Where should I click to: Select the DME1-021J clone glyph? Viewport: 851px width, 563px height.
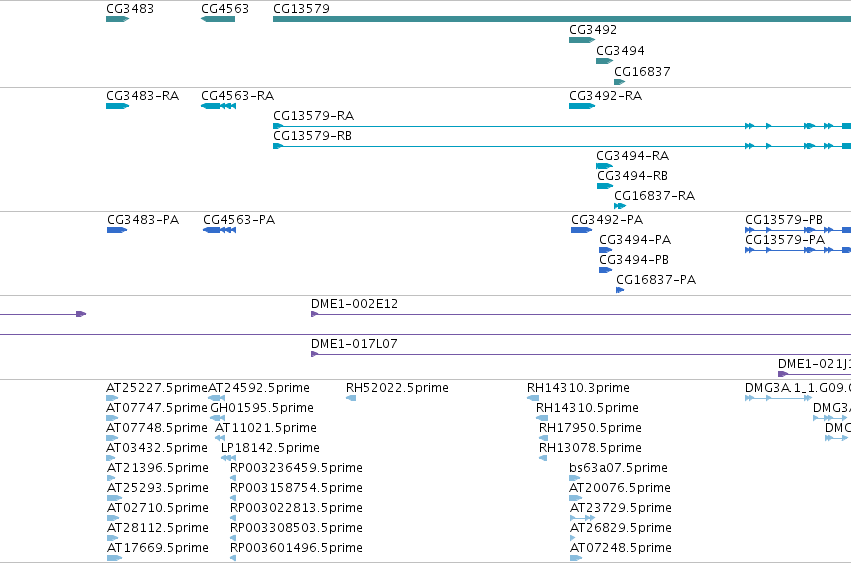pyautogui.click(x=814, y=374)
